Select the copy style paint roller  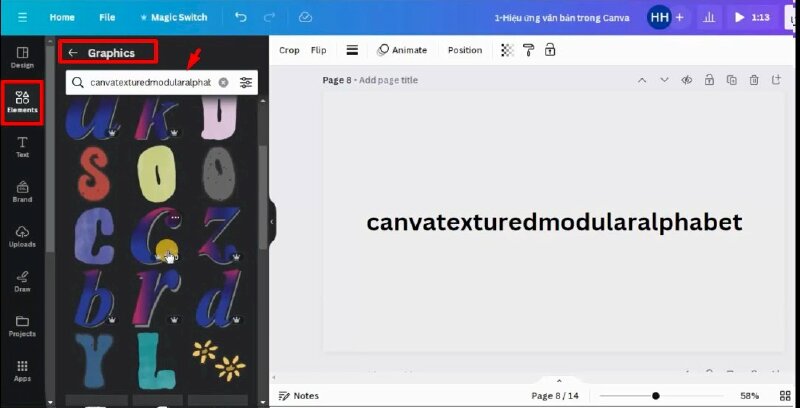[x=529, y=50]
